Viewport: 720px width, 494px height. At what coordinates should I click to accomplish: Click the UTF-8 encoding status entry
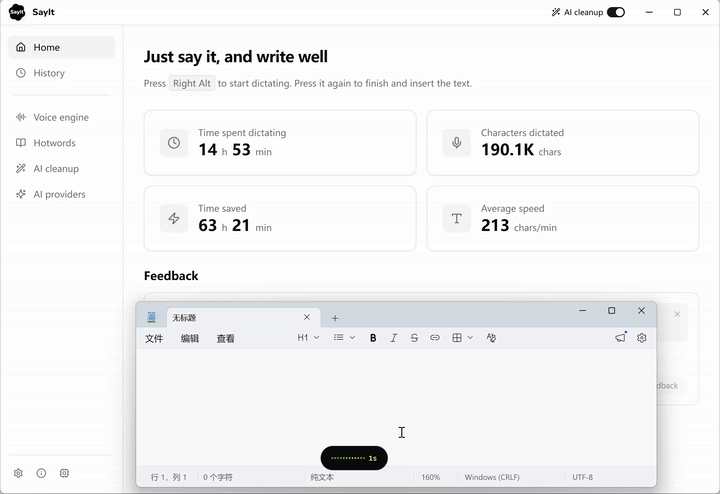582,477
